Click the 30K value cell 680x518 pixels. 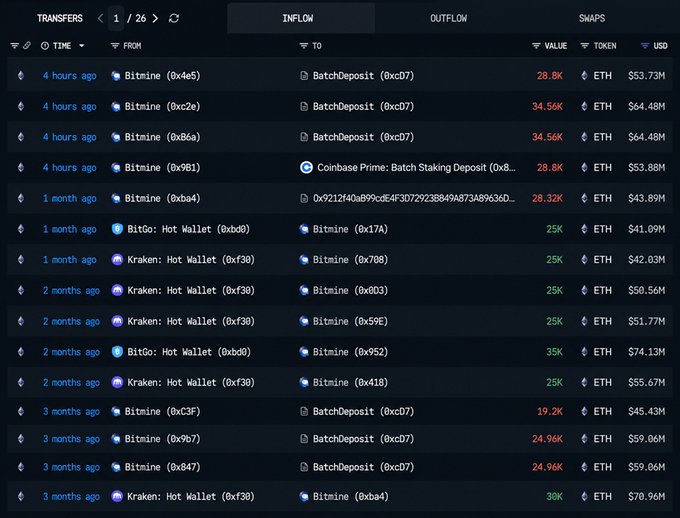click(x=554, y=496)
